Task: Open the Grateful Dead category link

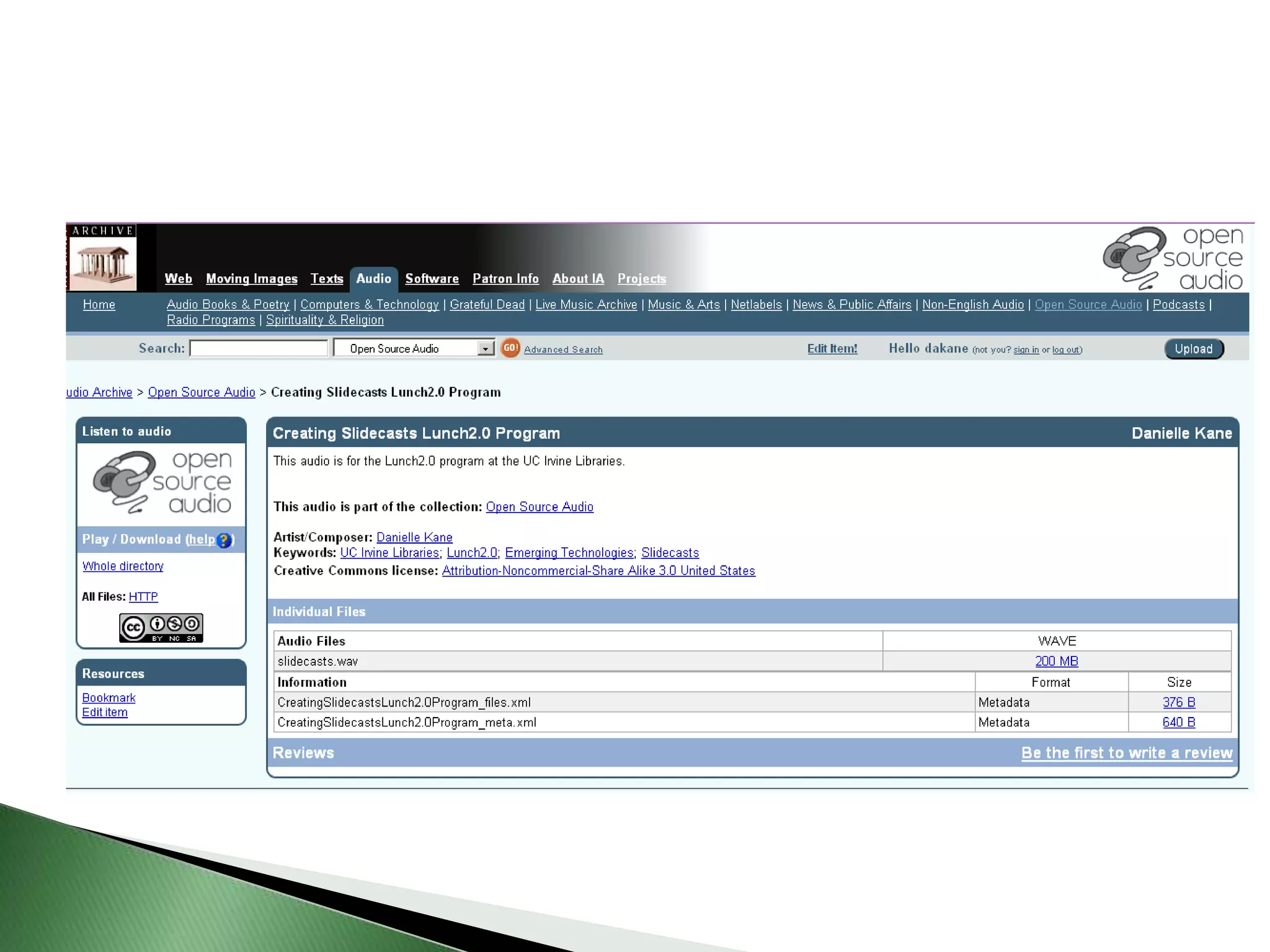Action: click(487, 304)
